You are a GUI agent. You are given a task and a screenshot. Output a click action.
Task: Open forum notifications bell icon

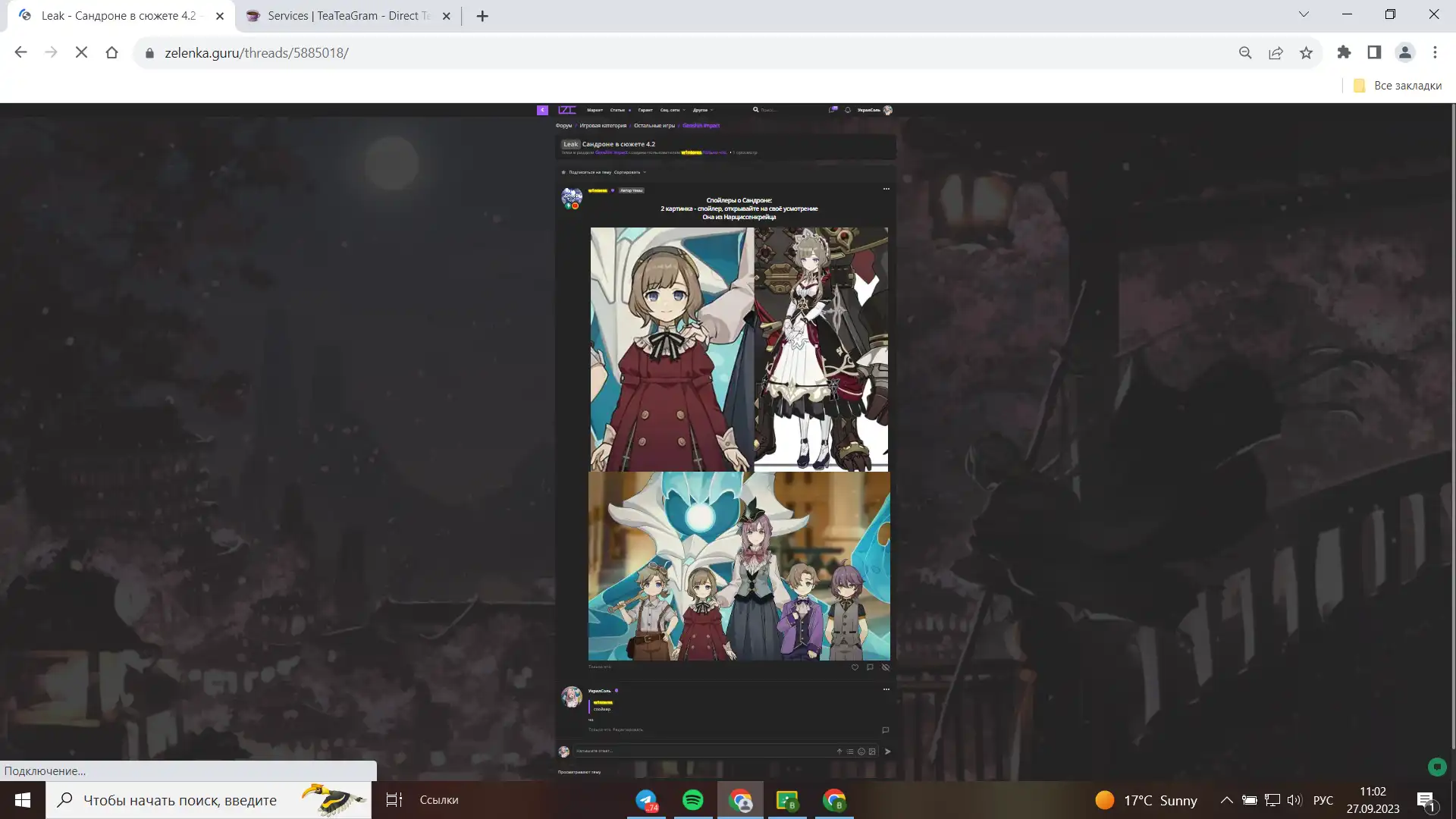pos(848,110)
